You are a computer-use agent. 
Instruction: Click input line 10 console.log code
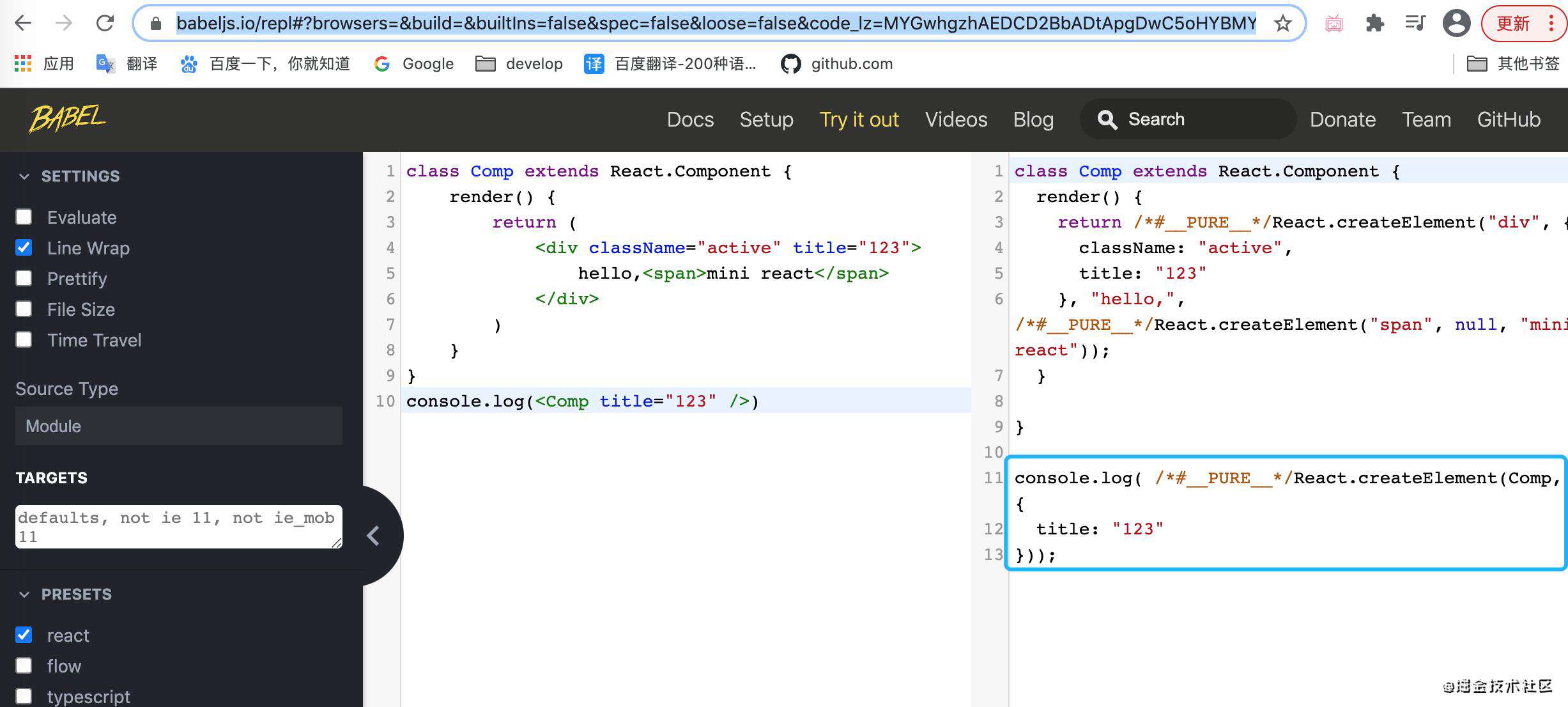pyautogui.click(x=582, y=401)
